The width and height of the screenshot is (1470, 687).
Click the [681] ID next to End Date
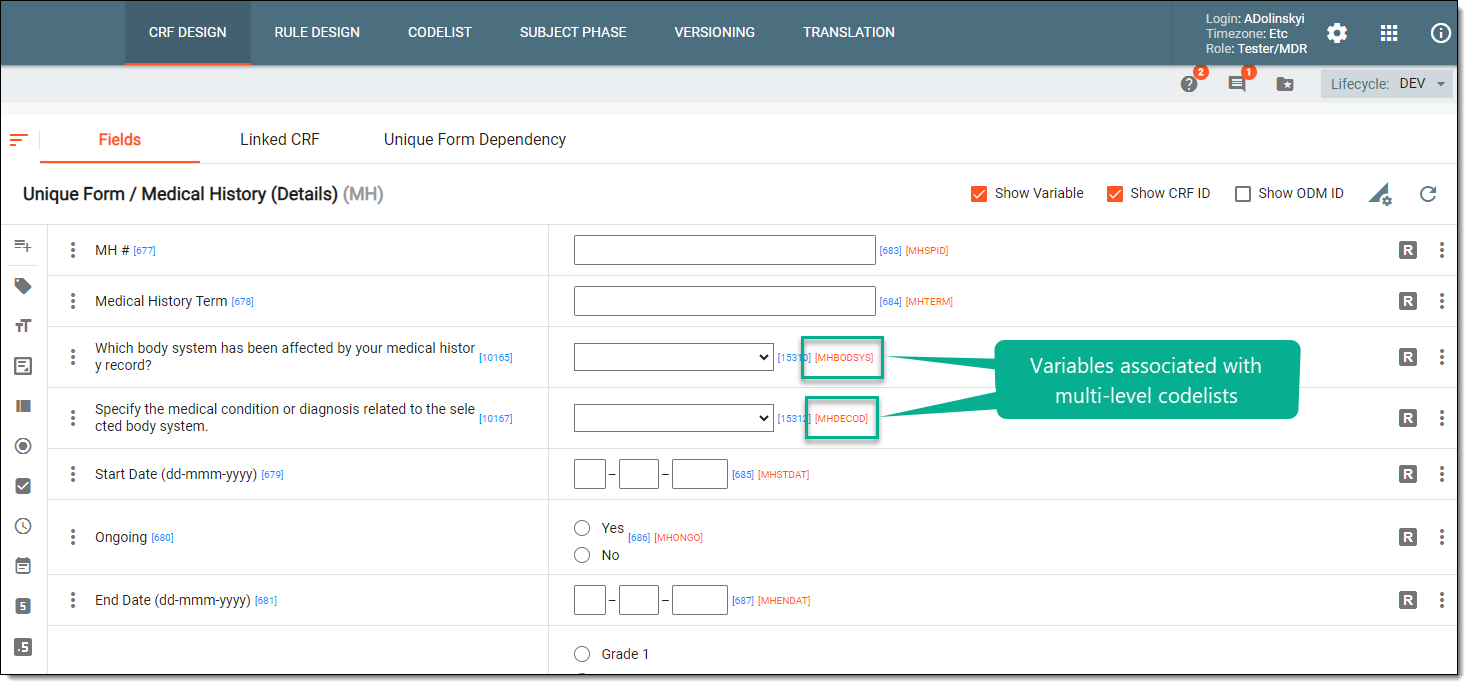click(266, 601)
